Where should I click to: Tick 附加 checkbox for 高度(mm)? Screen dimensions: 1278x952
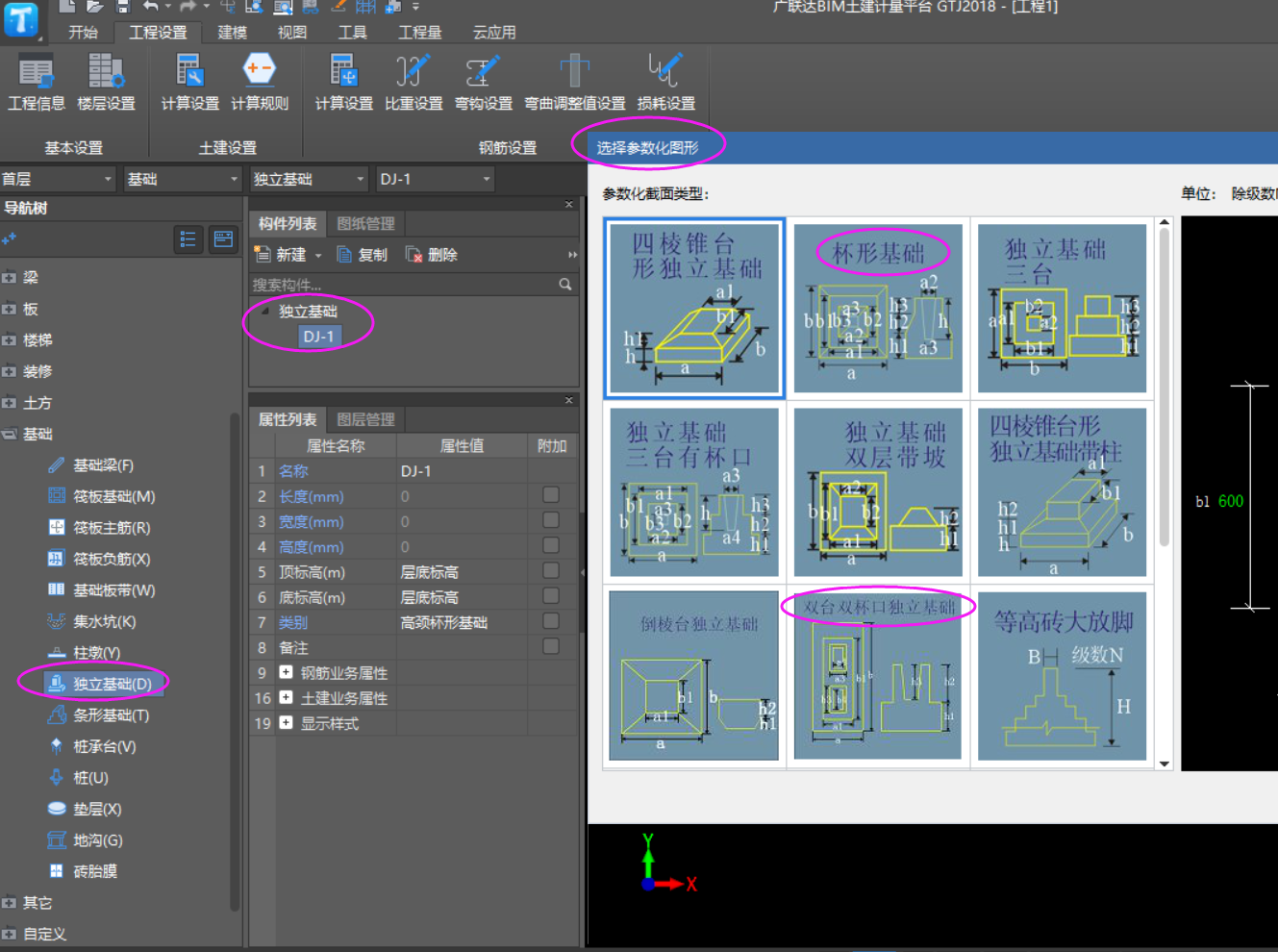pos(551,545)
